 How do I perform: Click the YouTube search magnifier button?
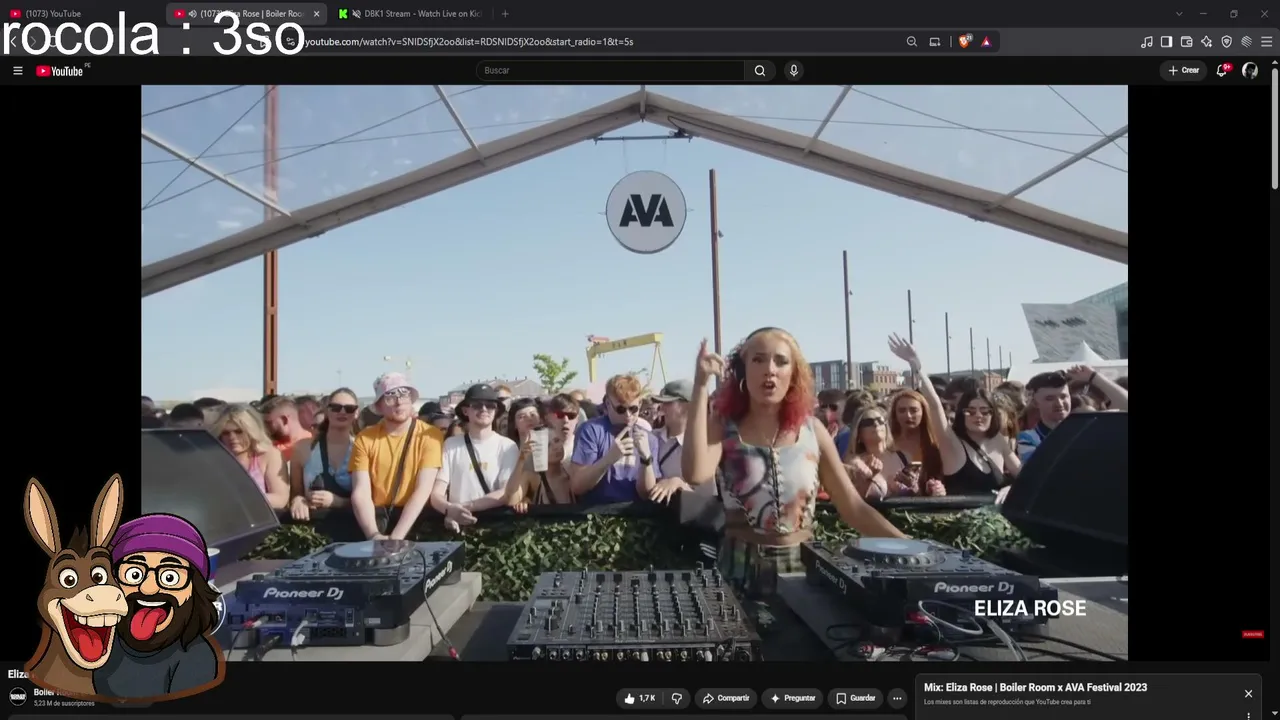(x=760, y=70)
